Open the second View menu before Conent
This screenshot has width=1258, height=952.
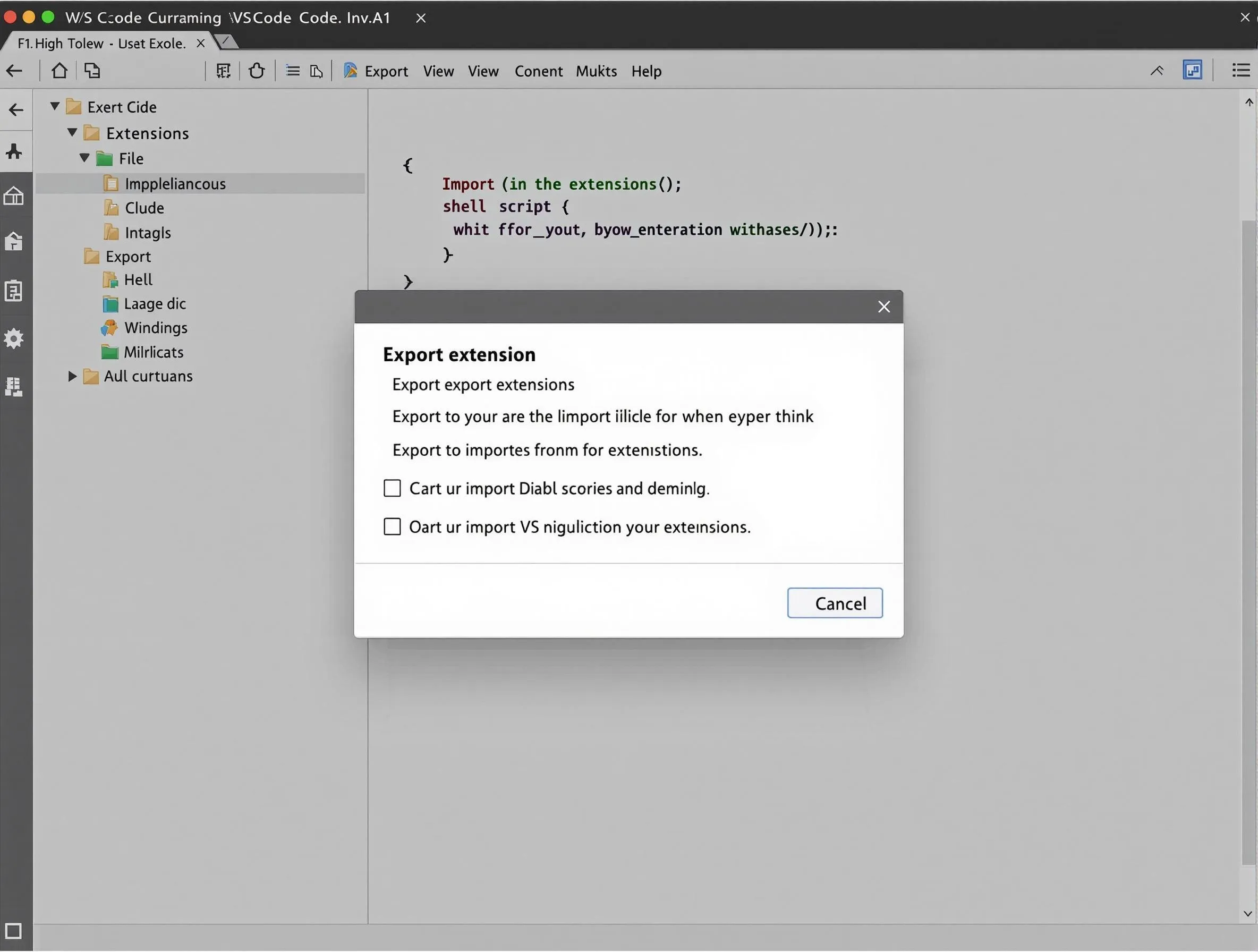pyautogui.click(x=483, y=71)
